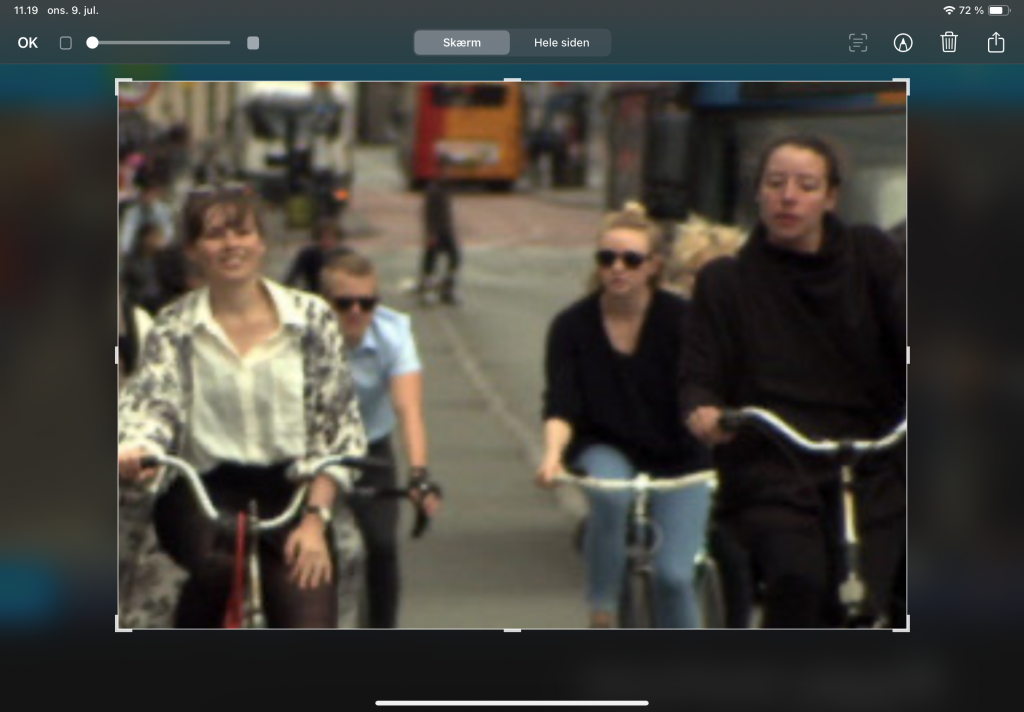Tap the Live Text scan icon
1024x712 pixels.
tap(857, 43)
